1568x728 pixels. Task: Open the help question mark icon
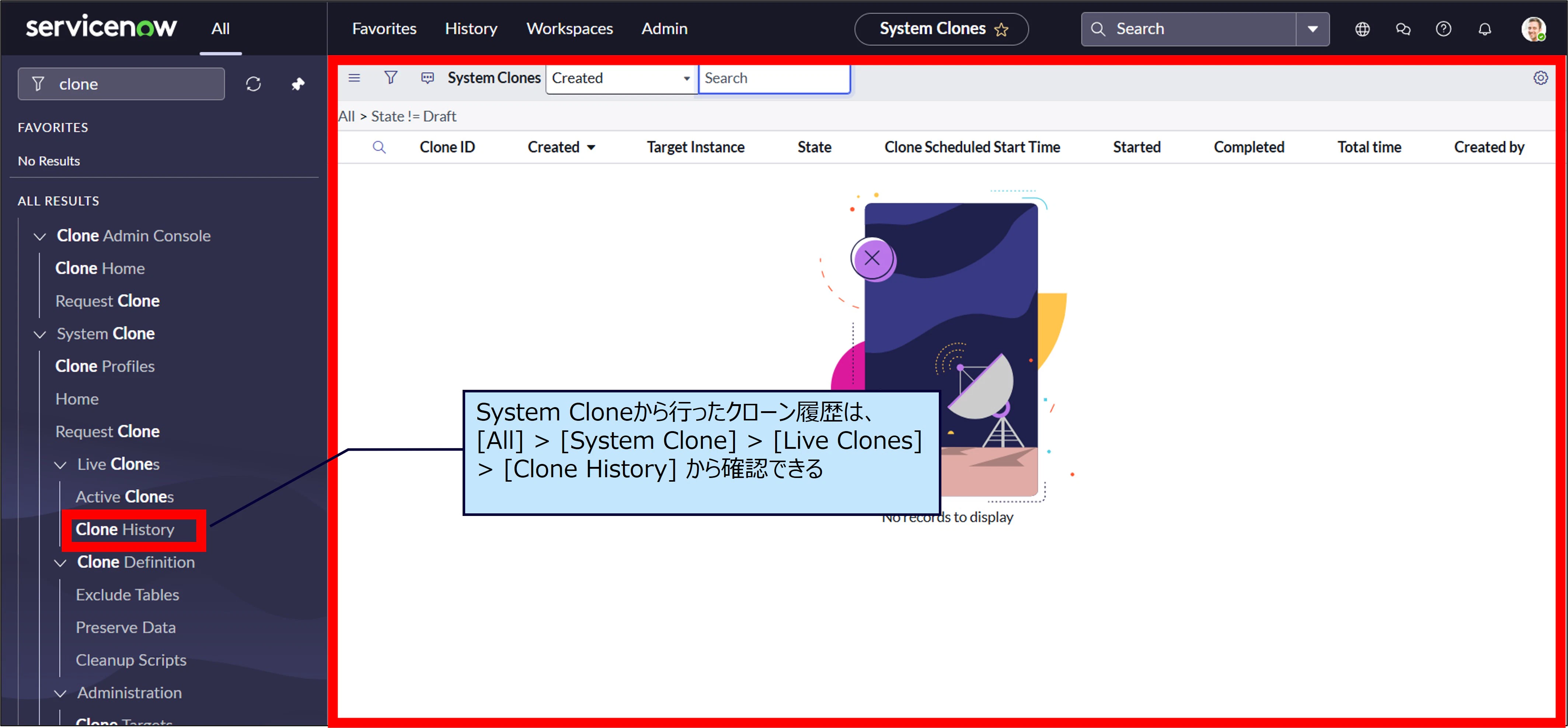(1443, 29)
